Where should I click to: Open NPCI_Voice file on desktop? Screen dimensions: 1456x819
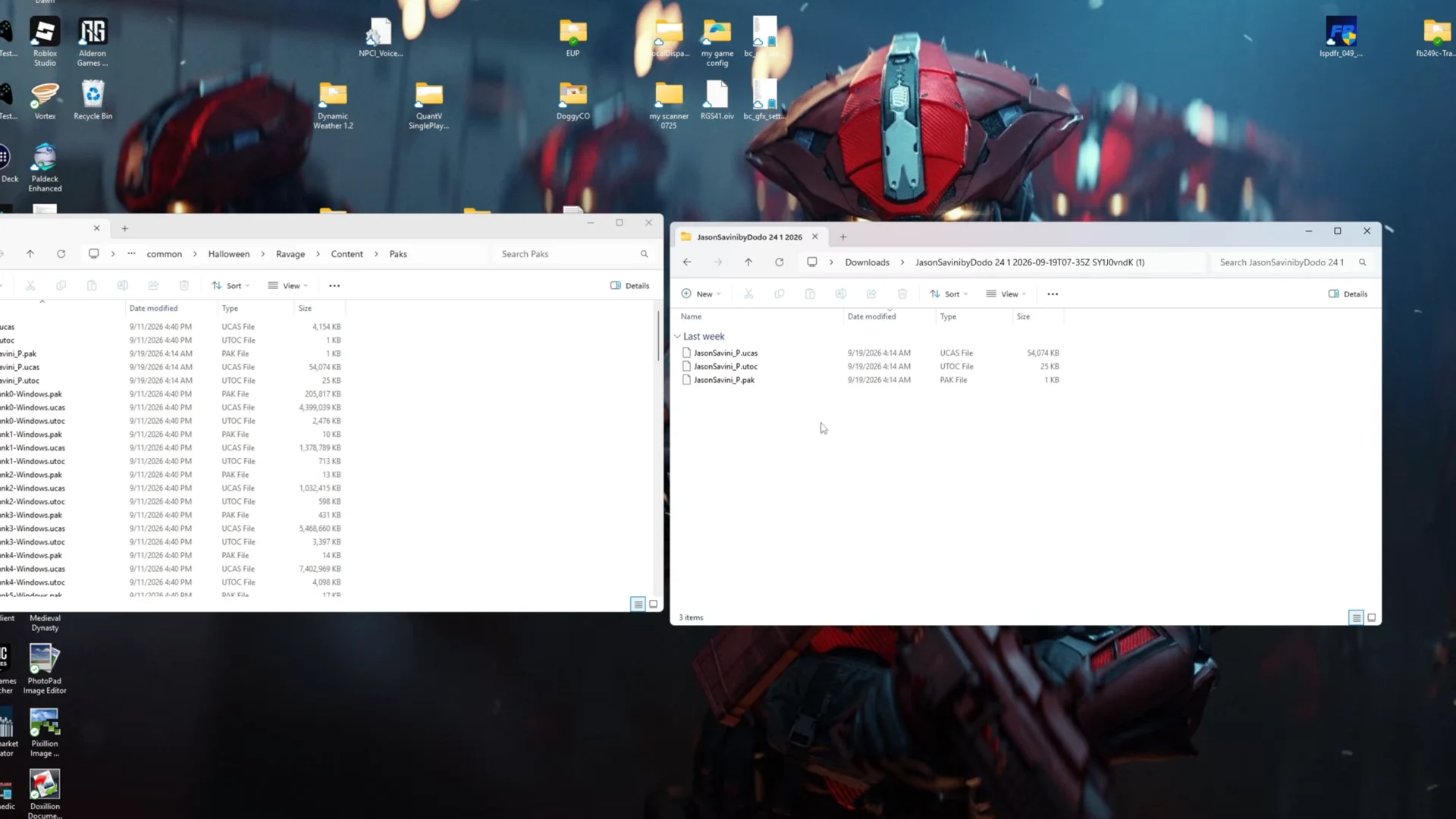point(380,38)
